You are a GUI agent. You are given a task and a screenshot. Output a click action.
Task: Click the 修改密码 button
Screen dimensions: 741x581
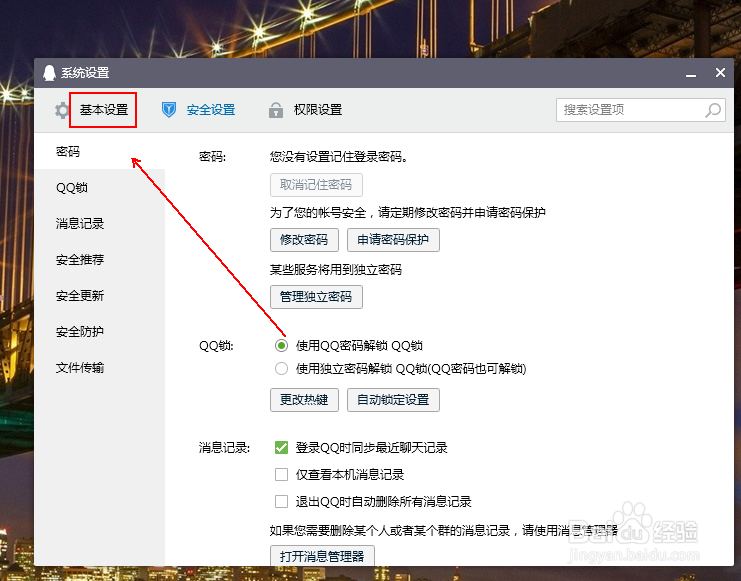click(x=304, y=240)
